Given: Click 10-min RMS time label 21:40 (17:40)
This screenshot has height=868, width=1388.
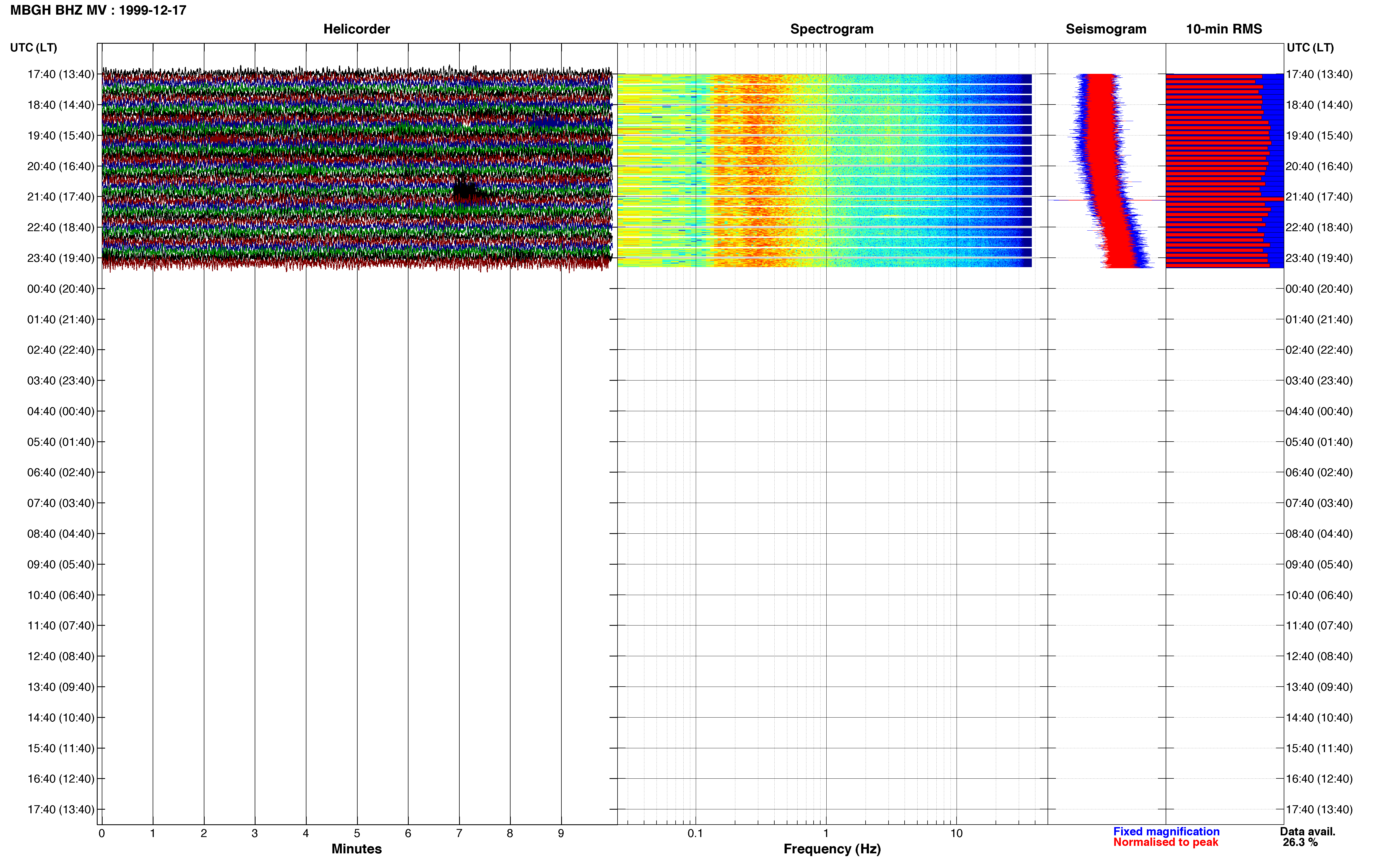Looking at the screenshot, I should click(1319, 197).
